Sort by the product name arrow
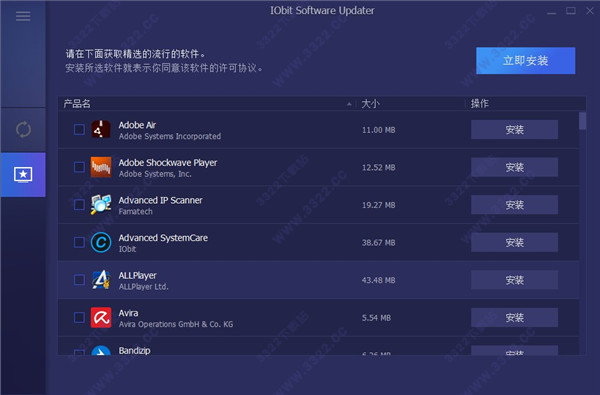 pos(349,104)
